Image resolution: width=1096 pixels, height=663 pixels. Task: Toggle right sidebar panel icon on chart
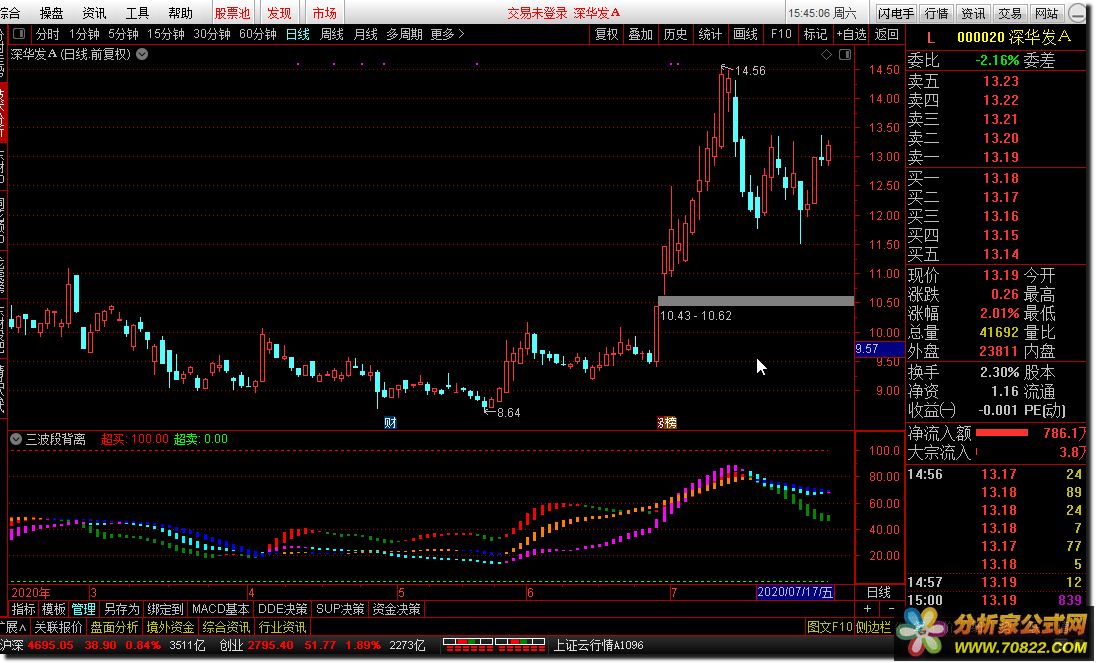[x=845, y=54]
